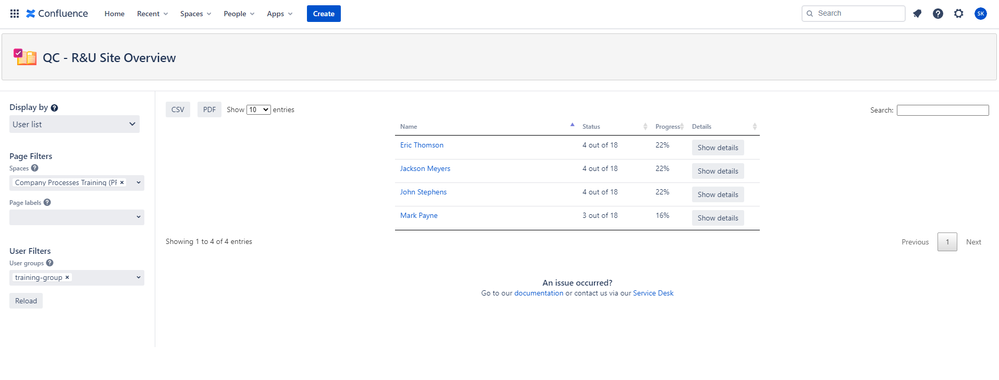This screenshot has height=380, width=999.
Task: Click the Confluence logo
Action: 57,13
